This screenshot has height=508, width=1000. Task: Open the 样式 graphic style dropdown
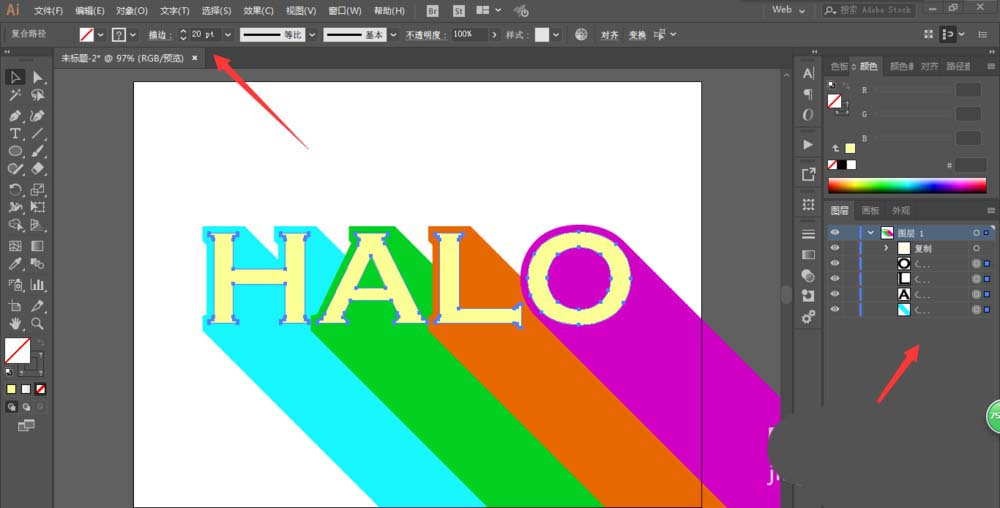point(556,35)
